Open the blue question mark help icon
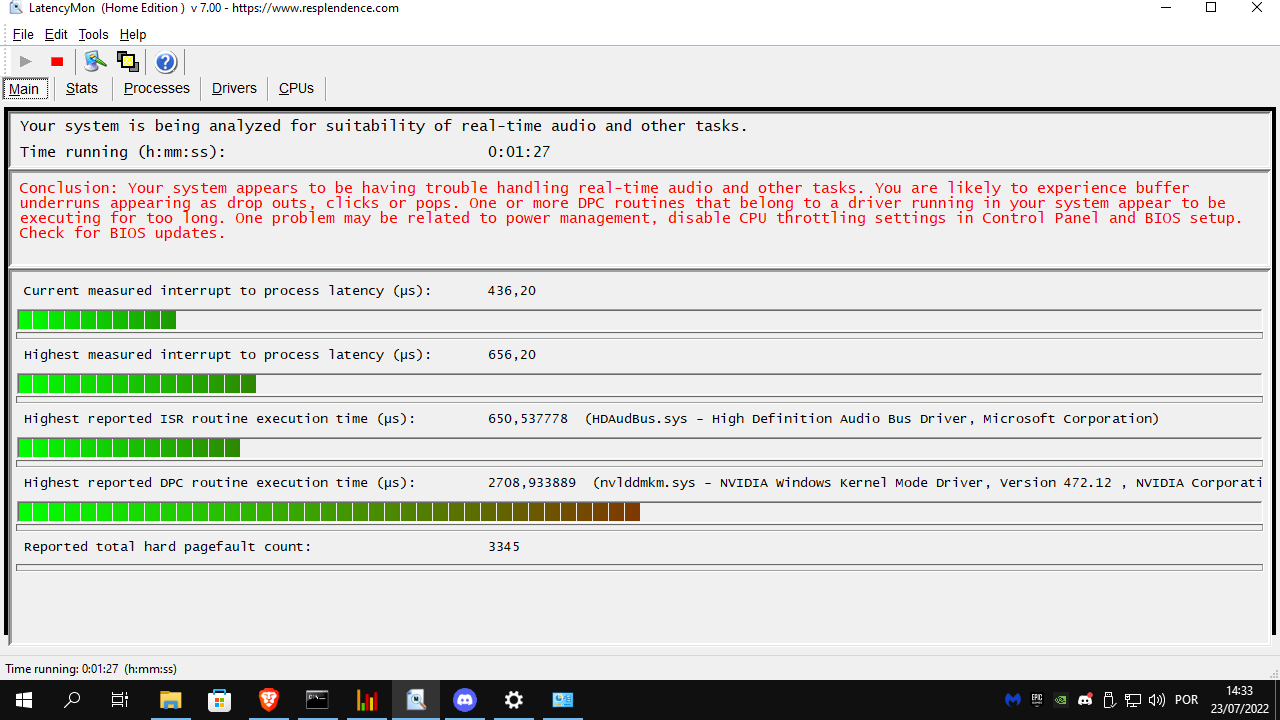 click(166, 62)
